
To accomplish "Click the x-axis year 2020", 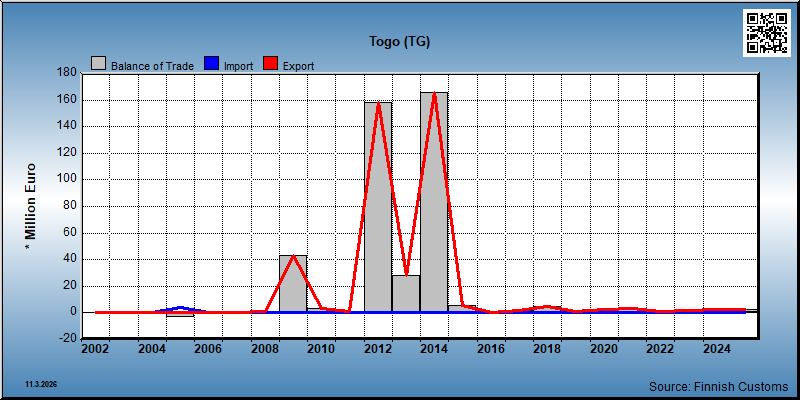I will [604, 349].
